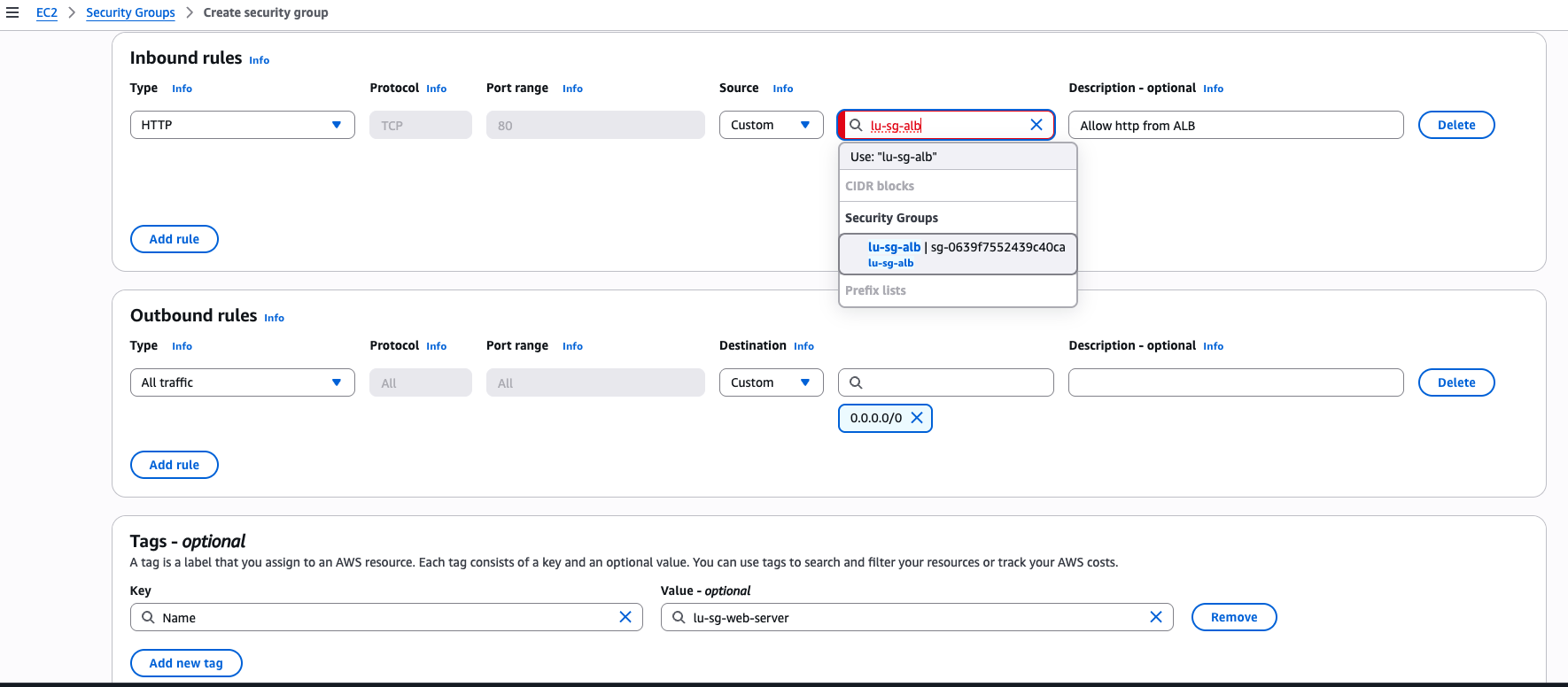Go to Security Groups breadcrumb link
1568x687 pixels.
pos(130,12)
